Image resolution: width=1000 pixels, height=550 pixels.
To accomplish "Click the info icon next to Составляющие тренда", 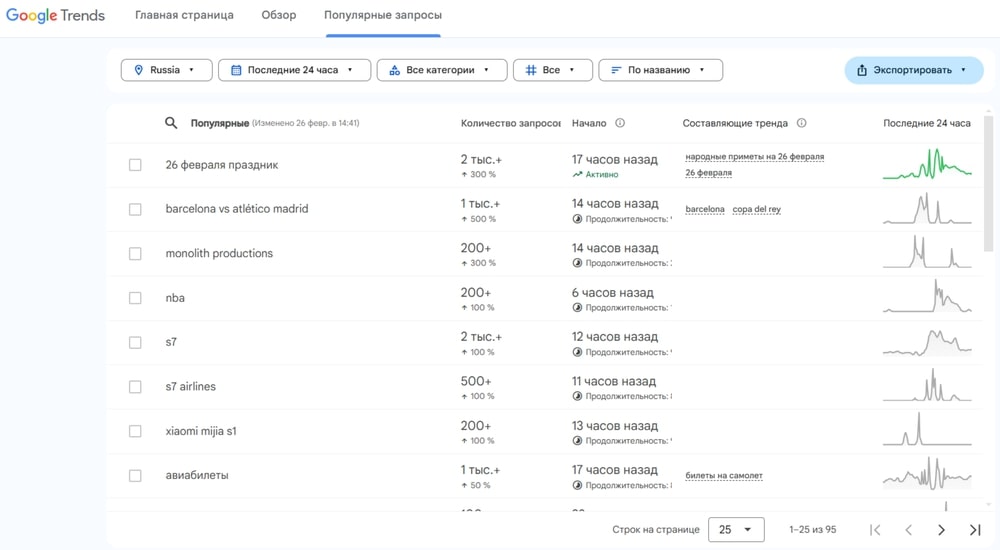I will (x=802, y=123).
